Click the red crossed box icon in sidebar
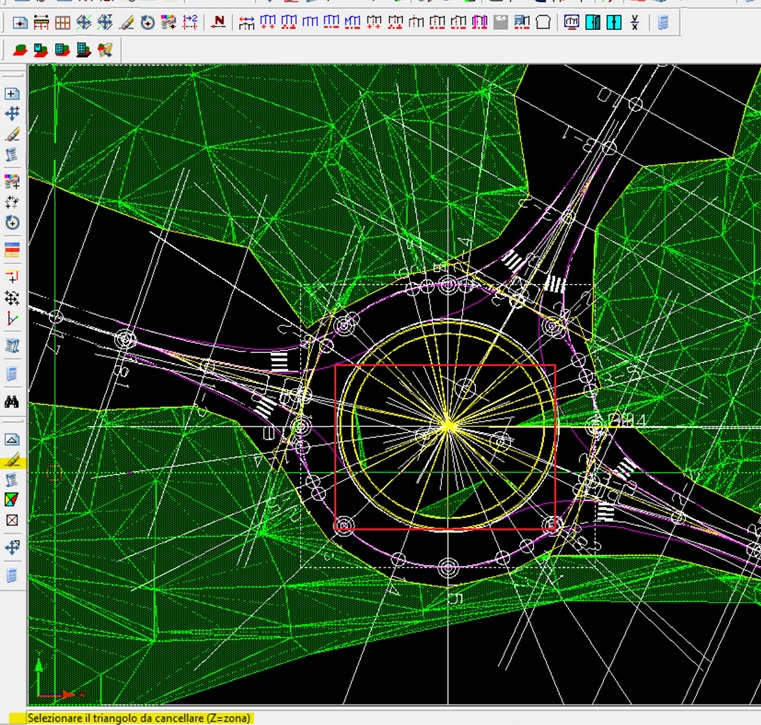Image resolution: width=761 pixels, height=725 pixels. tap(12, 520)
